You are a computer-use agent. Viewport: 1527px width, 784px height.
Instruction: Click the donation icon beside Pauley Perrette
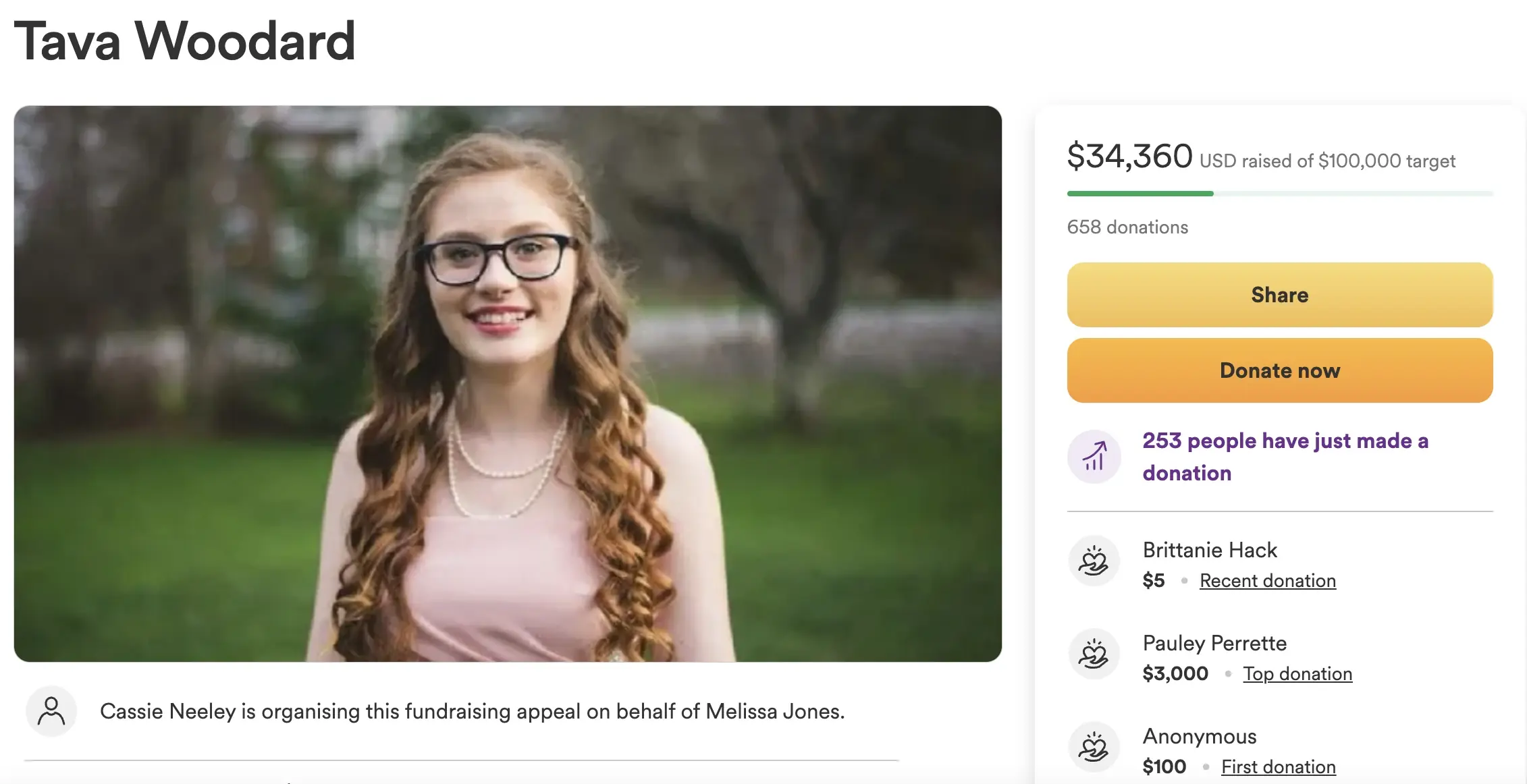1094,654
